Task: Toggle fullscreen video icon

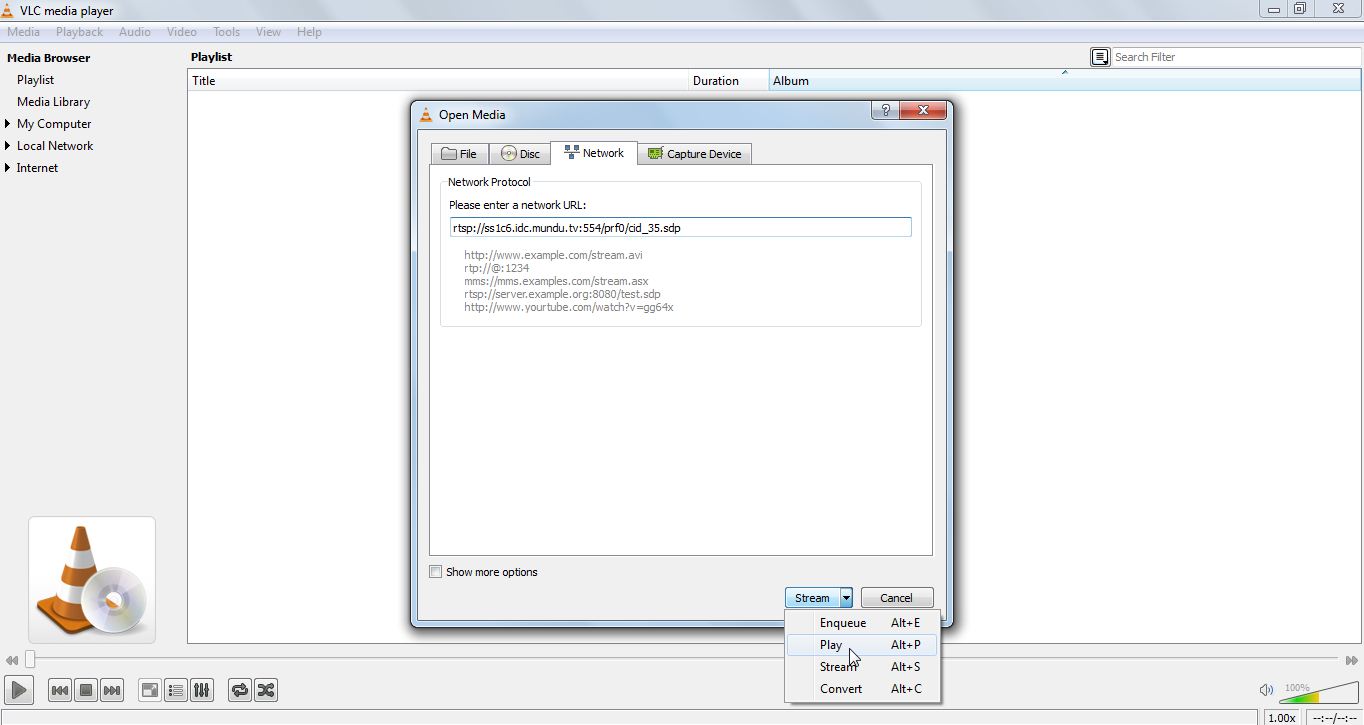Action: coord(150,690)
